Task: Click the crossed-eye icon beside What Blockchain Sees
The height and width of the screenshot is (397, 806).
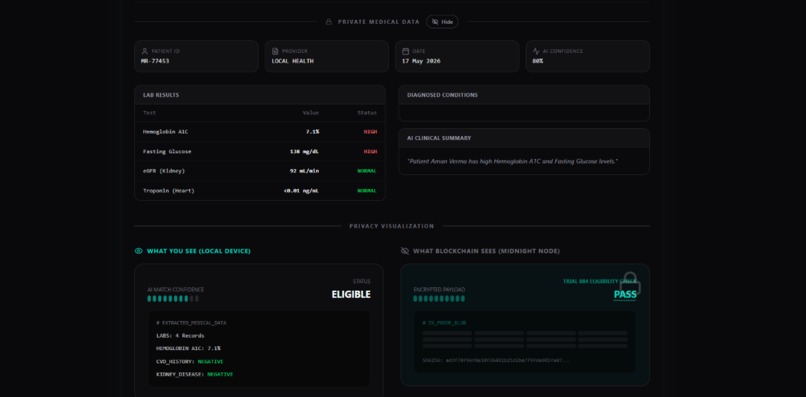Action: tap(405, 251)
